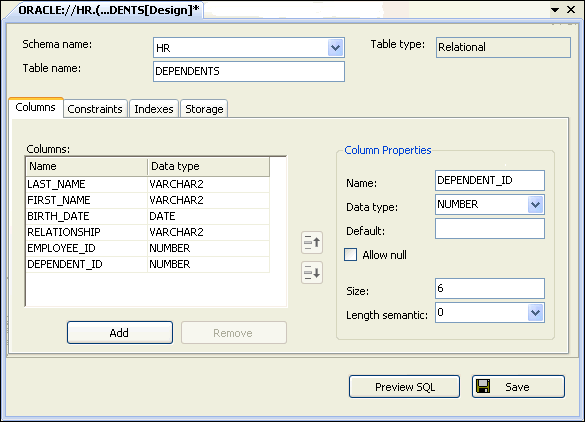Open the Storage tab
This screenshot has height=422, width=585.
[x=204, y=109]
